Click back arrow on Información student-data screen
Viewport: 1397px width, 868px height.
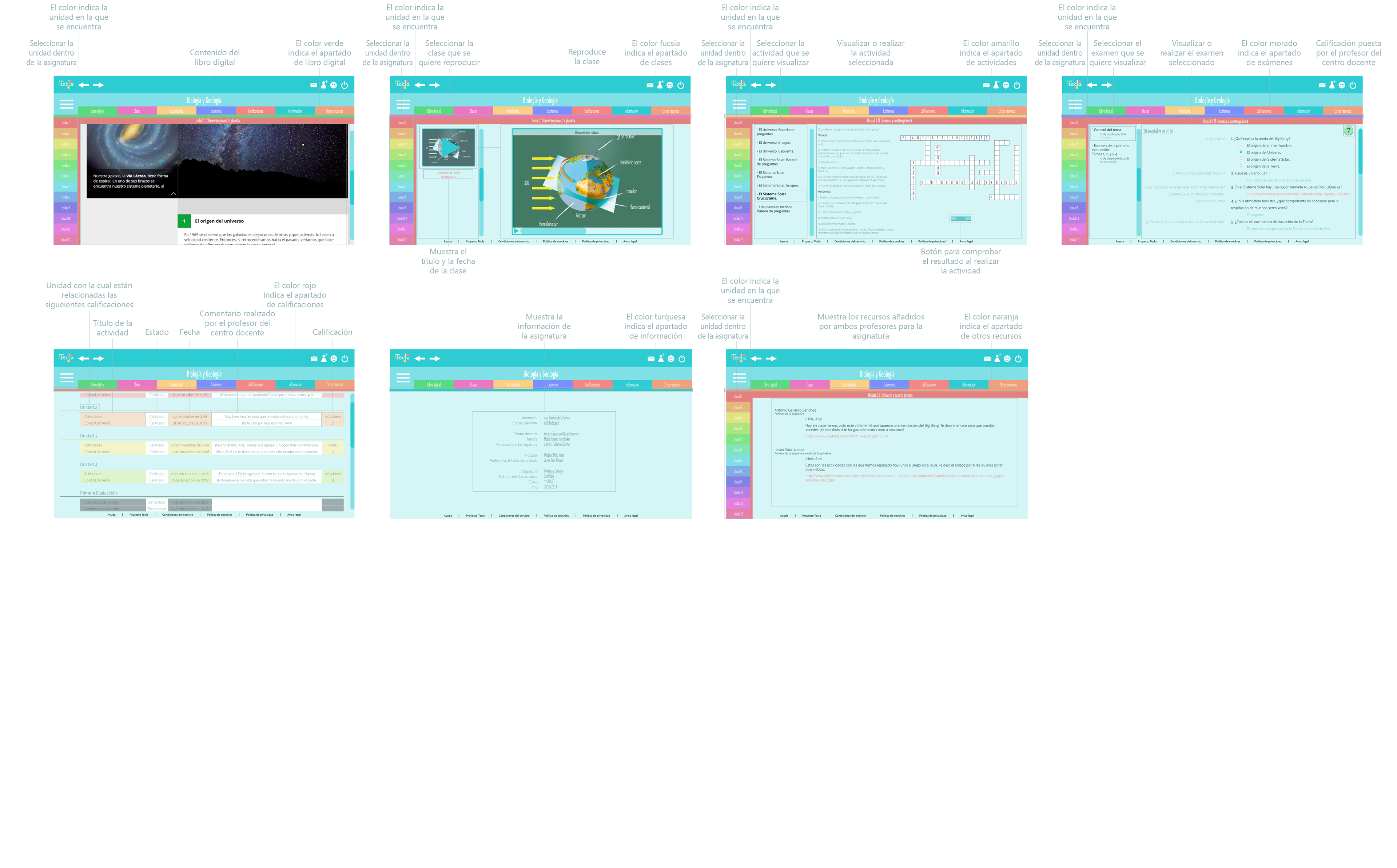tap(420, 359)
